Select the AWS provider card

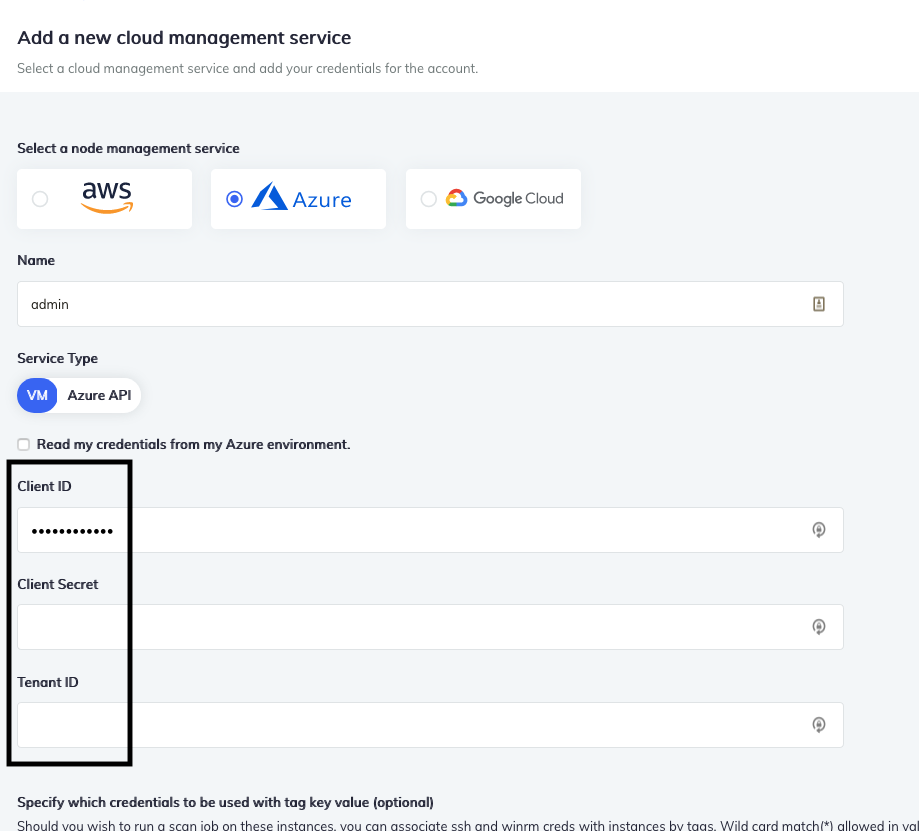pos(104,198)
